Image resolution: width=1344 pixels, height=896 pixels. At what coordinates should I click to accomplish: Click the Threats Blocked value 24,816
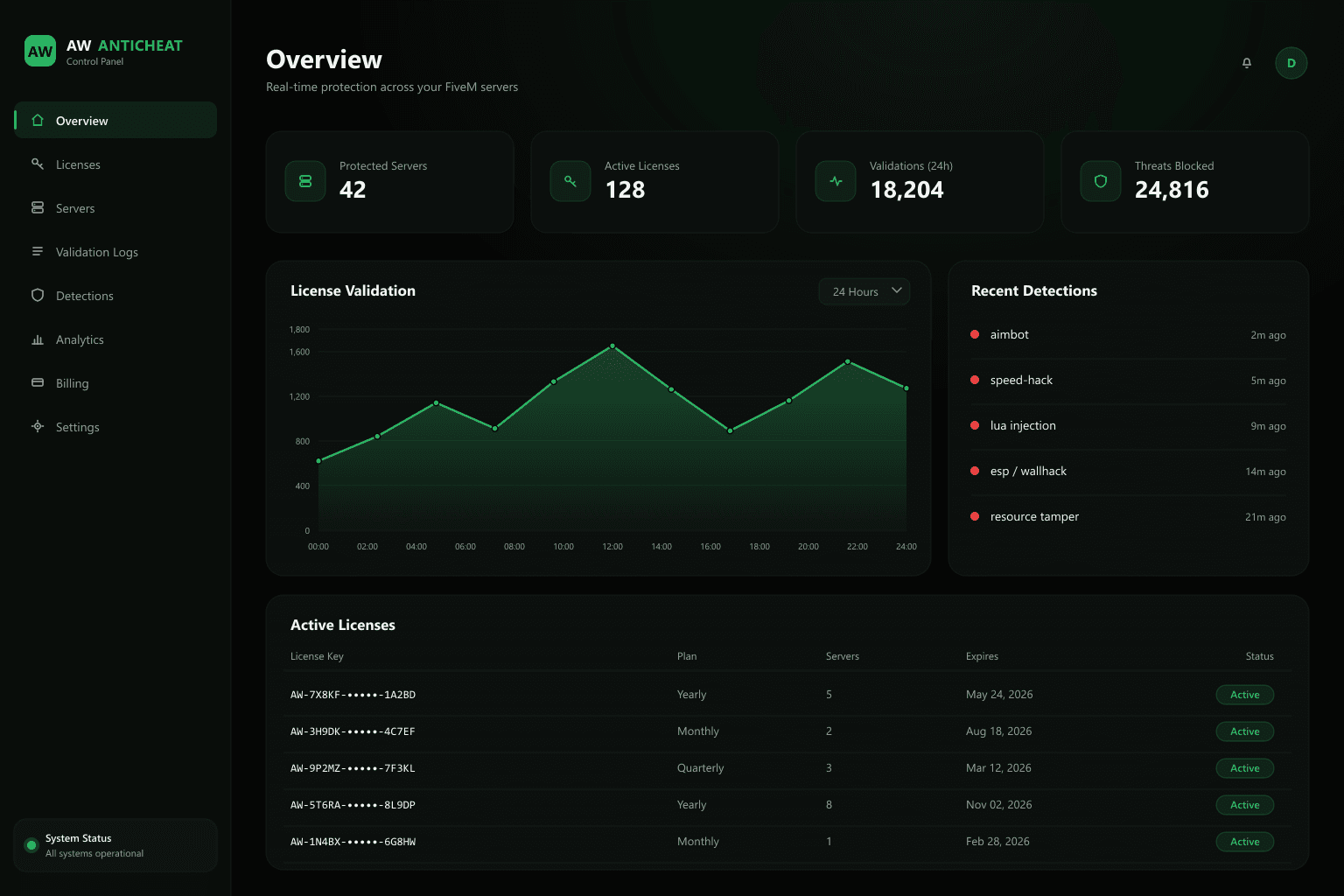click(x=1172, y=190)
